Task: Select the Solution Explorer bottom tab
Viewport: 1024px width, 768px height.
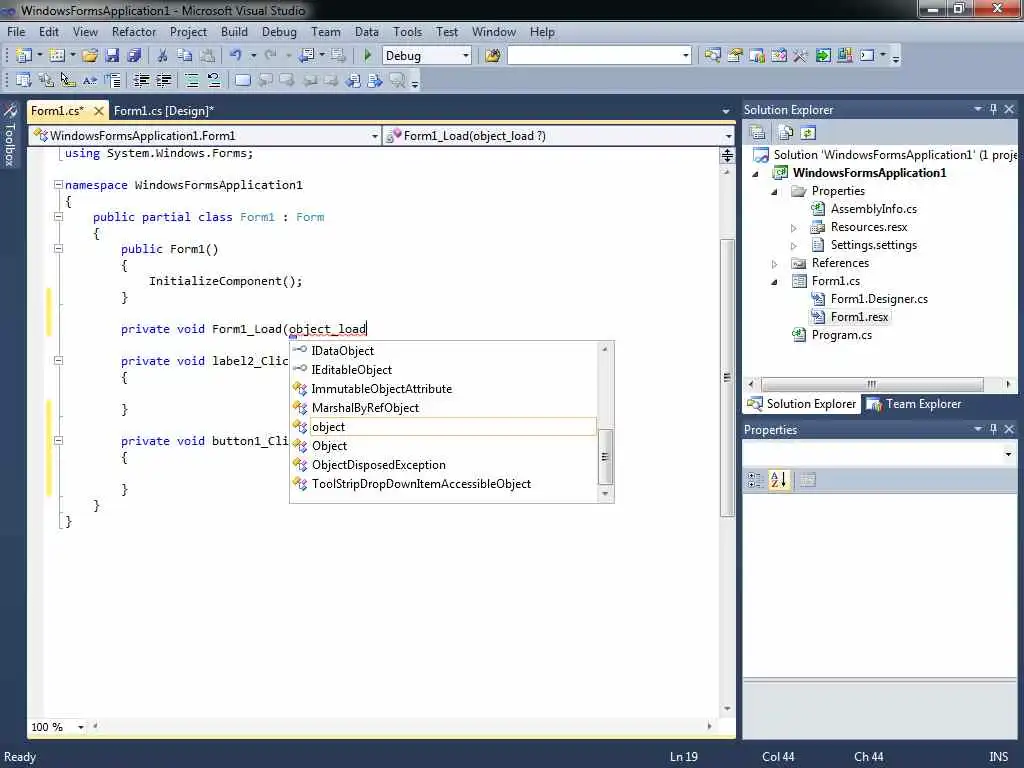Action: click(x=802, y=404)
